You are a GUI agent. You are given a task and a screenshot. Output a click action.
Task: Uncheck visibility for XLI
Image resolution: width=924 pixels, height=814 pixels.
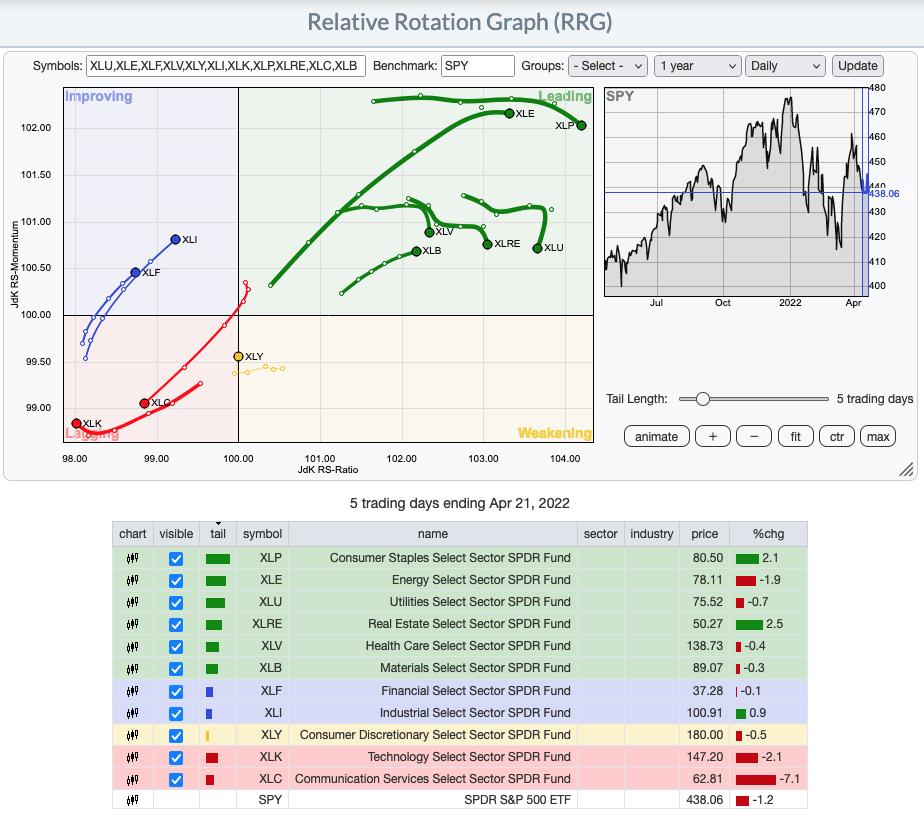(176, 713)
